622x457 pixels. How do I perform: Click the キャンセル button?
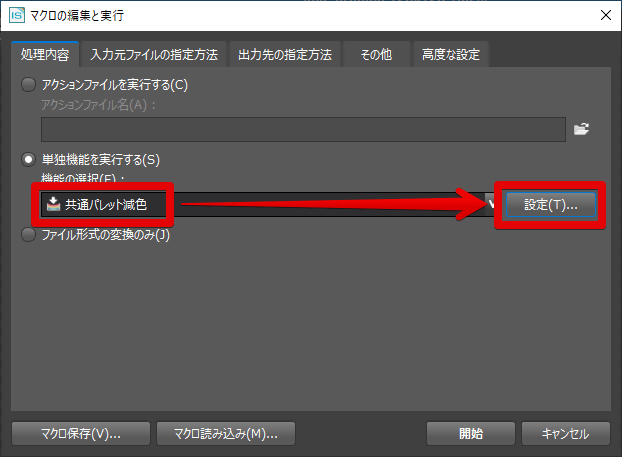click(566, 434)
